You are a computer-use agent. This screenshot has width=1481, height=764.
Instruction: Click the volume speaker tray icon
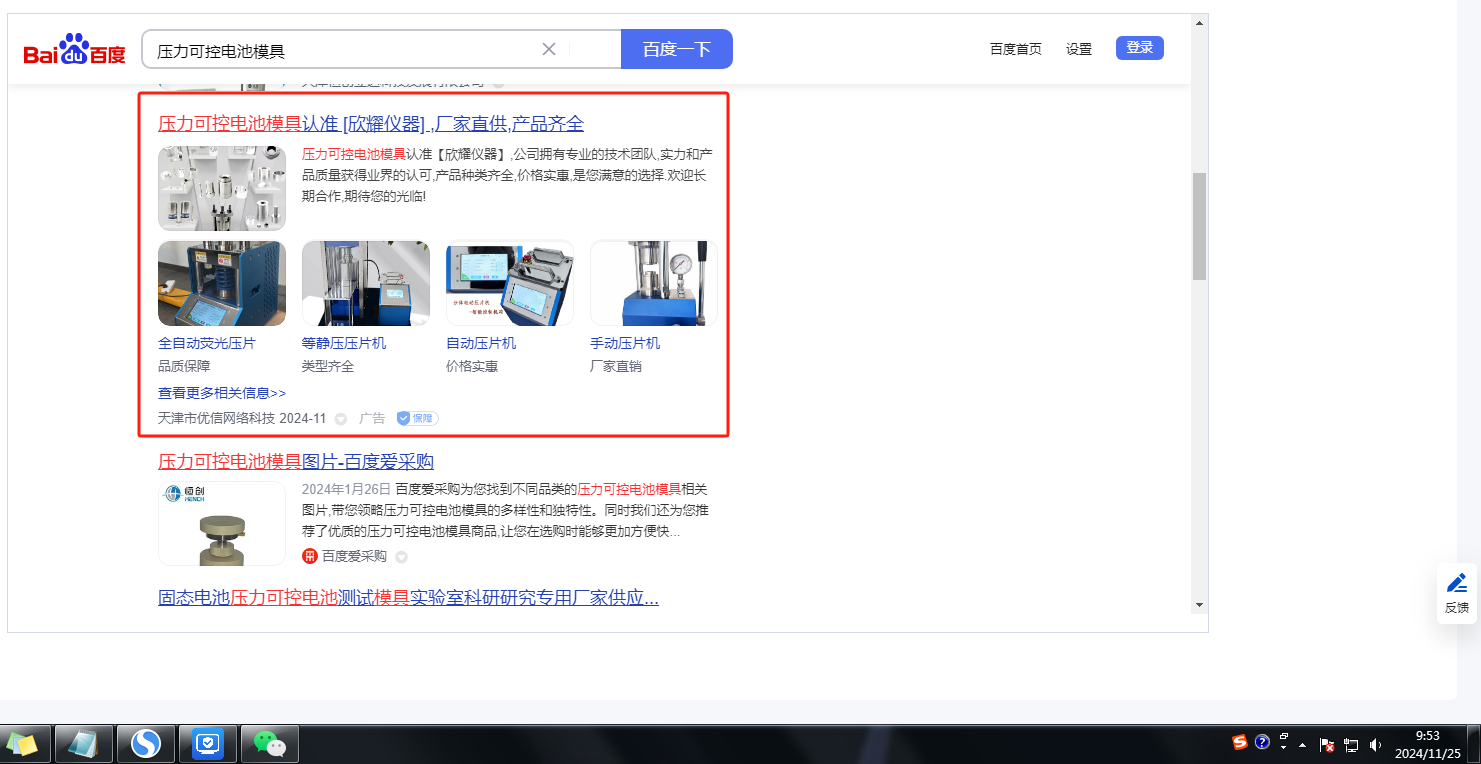1375,745
